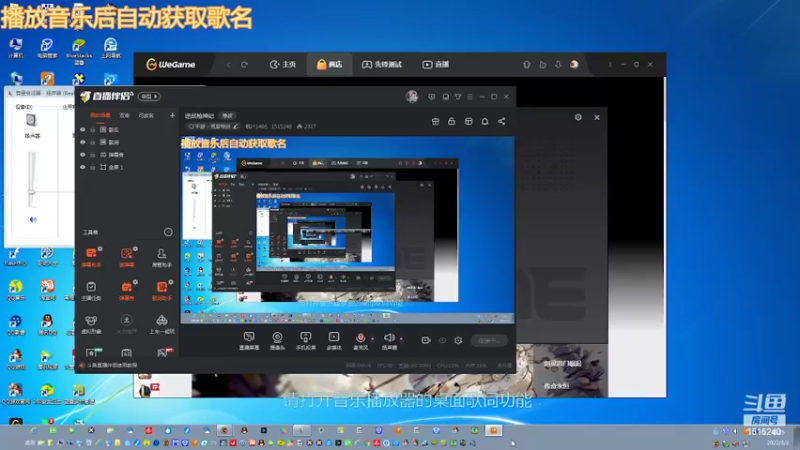Click the record video icon beside the live button
Image resolution: width=800 pixels, height=450 pixels.
[x=426, y=340]
